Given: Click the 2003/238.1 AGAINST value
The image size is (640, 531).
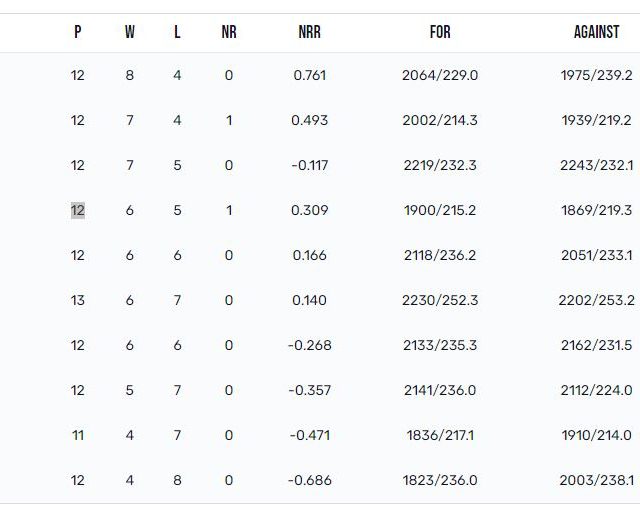Looking at the screenshot, I should 596,480.
